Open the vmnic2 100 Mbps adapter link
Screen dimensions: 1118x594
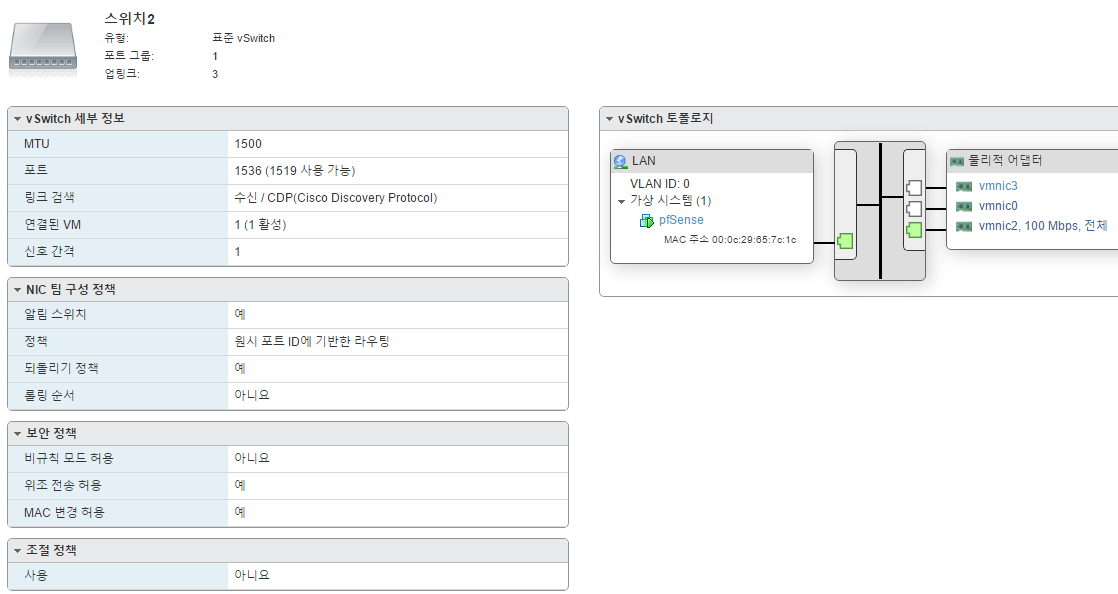tap(1042, 226)
